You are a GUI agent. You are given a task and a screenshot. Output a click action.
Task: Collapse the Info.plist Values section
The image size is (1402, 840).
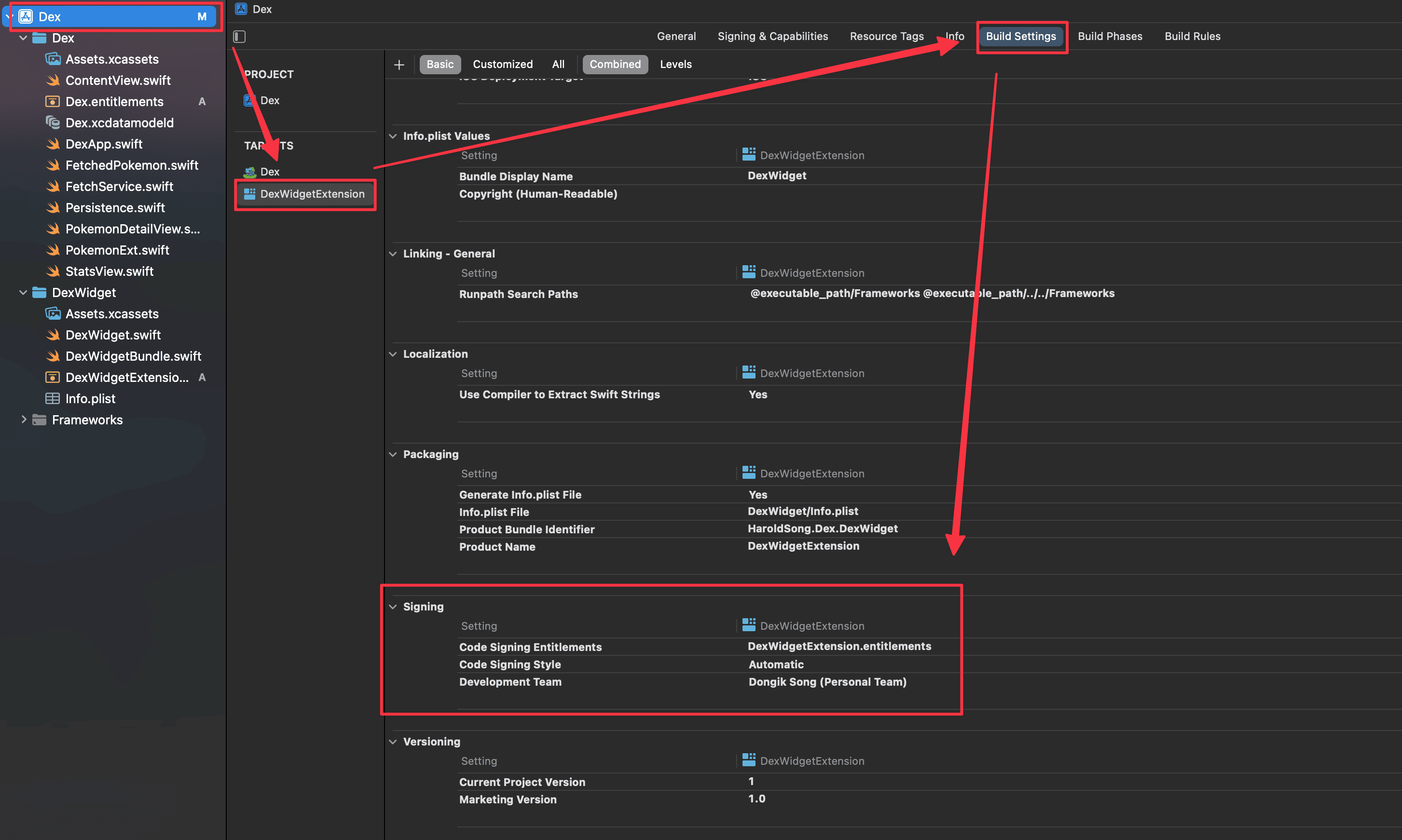pos(393,136)
